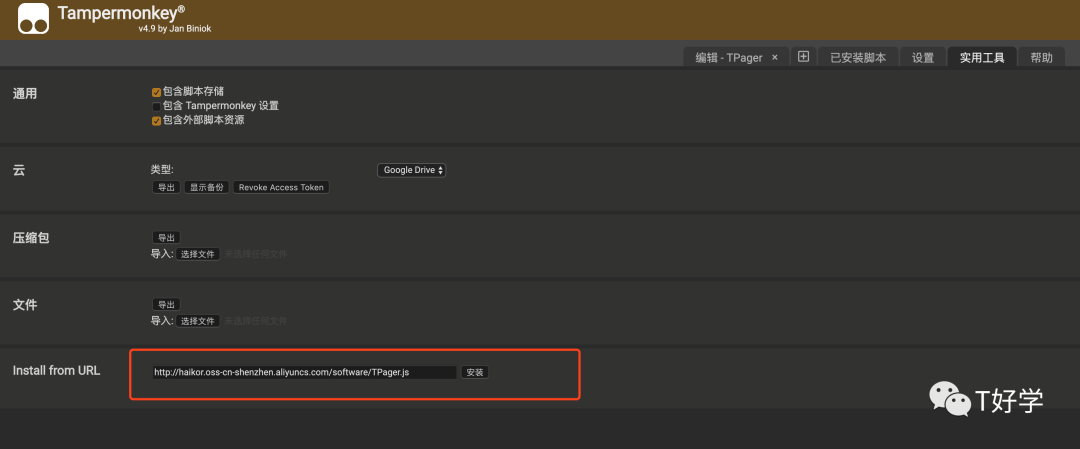Click the 通用 section label

(x=25, y=94)
